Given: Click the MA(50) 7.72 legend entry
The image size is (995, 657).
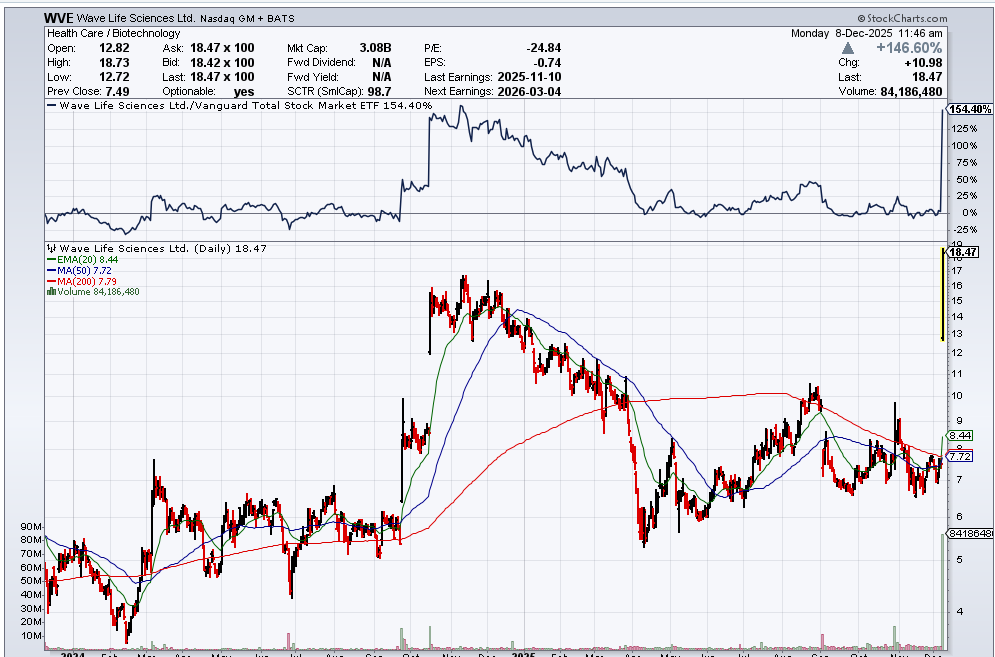Looking at the screenshot, I should click(x=80, y=270).
